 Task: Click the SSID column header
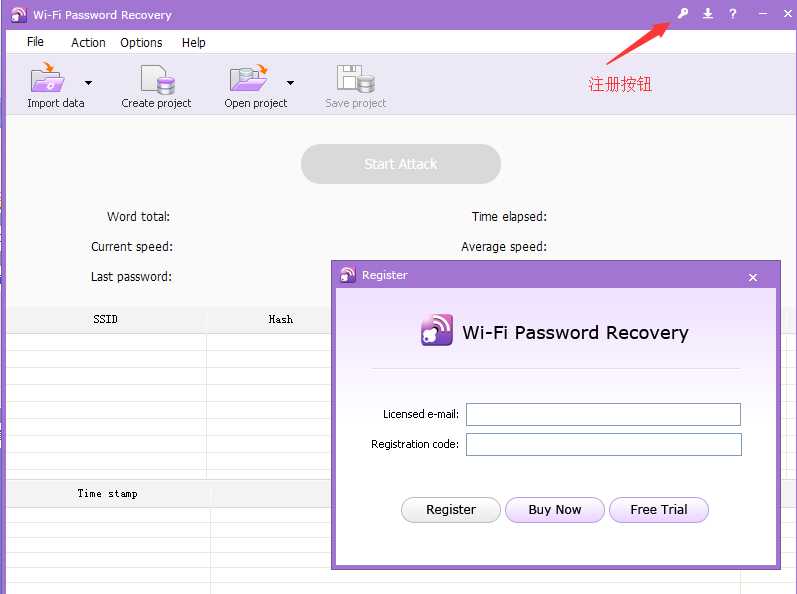point(105,320)
